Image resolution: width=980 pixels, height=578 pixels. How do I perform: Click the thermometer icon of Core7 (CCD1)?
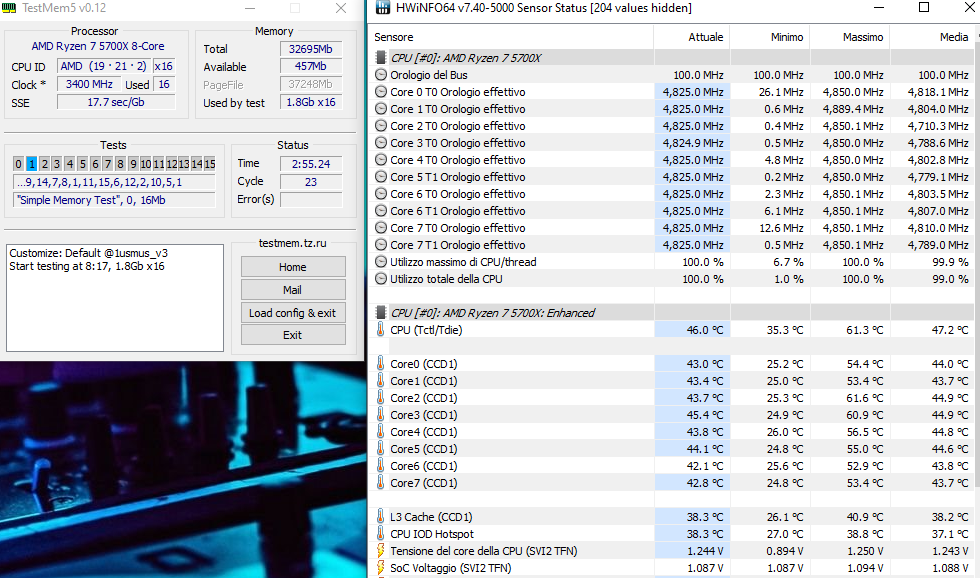pos(381,482)
